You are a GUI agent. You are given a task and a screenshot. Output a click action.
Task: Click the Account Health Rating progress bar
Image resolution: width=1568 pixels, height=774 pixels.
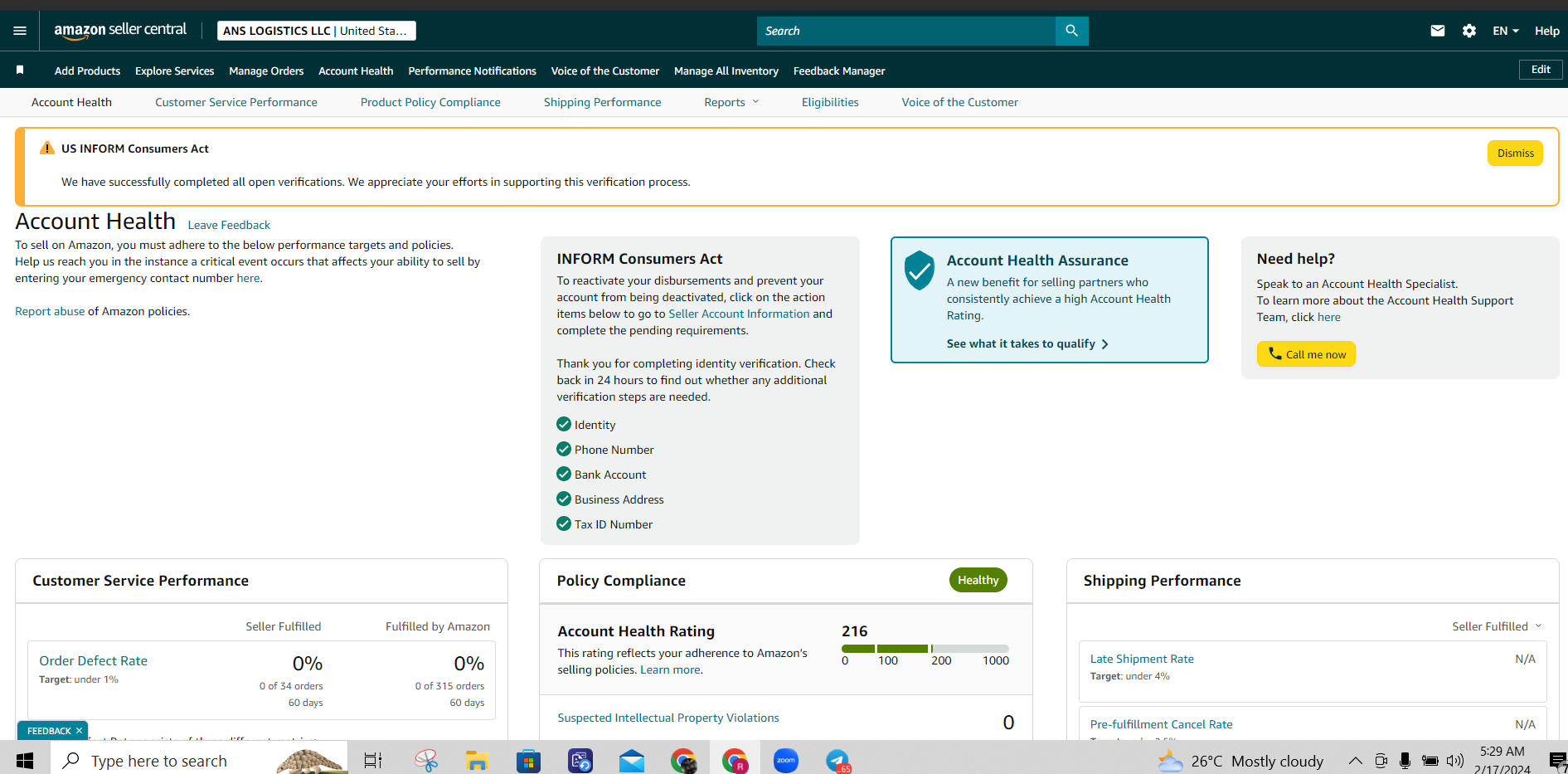[925, 649]
